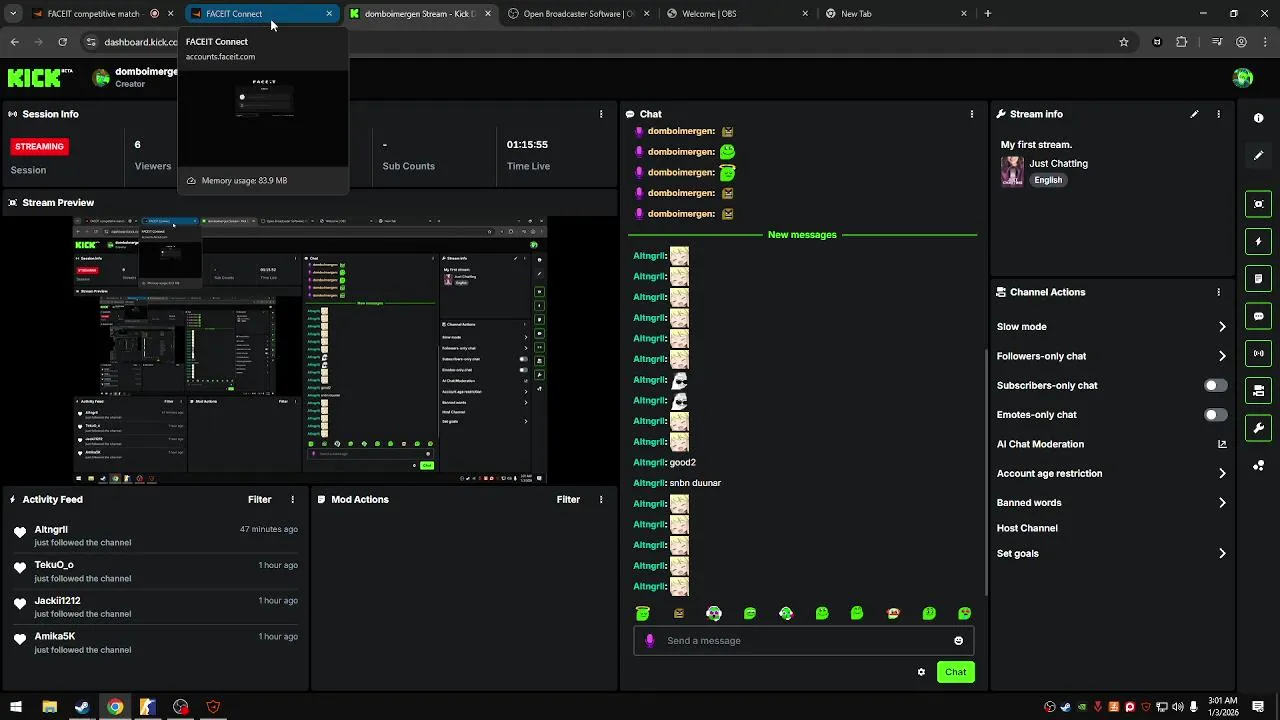Open Steam from the taskbar
The image size is (1280, 720).
pyautogui.click(x=82, y=707)
